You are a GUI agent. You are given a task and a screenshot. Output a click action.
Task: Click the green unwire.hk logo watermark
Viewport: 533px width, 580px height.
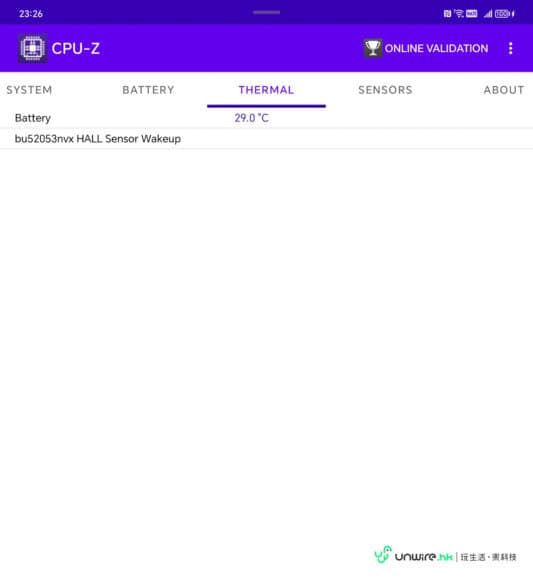pos(445,554)
